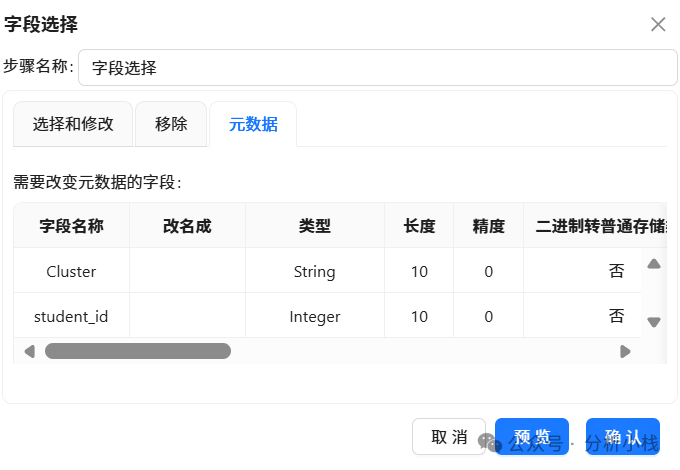Click the 类型 column header

(315, 225)
